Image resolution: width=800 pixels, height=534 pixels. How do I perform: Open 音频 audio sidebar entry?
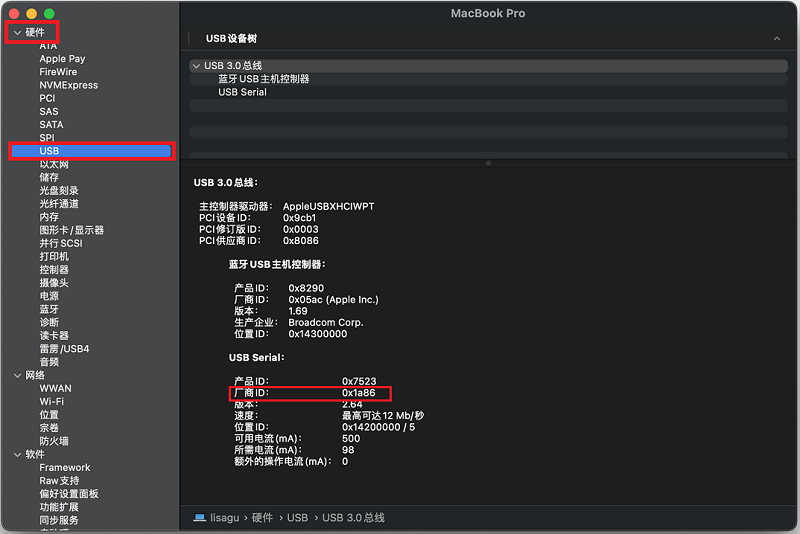click(49, 362)
